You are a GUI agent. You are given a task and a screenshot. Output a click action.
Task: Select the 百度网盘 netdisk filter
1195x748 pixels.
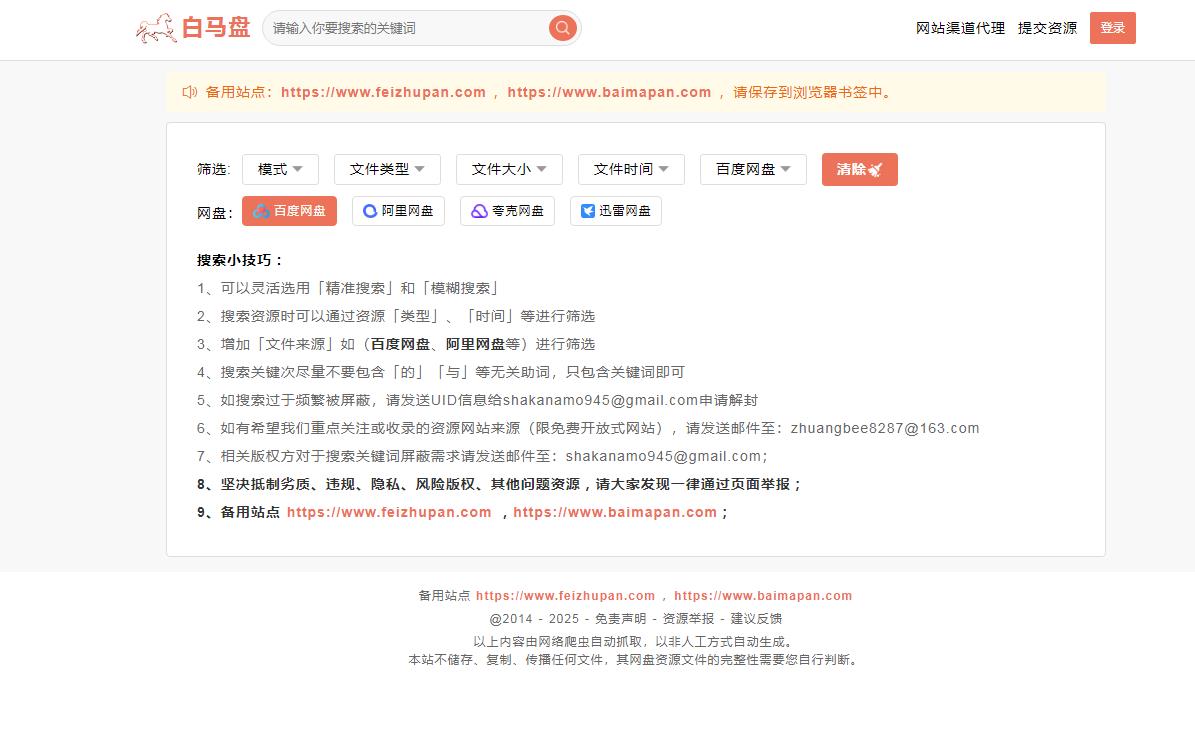(289, 211)
